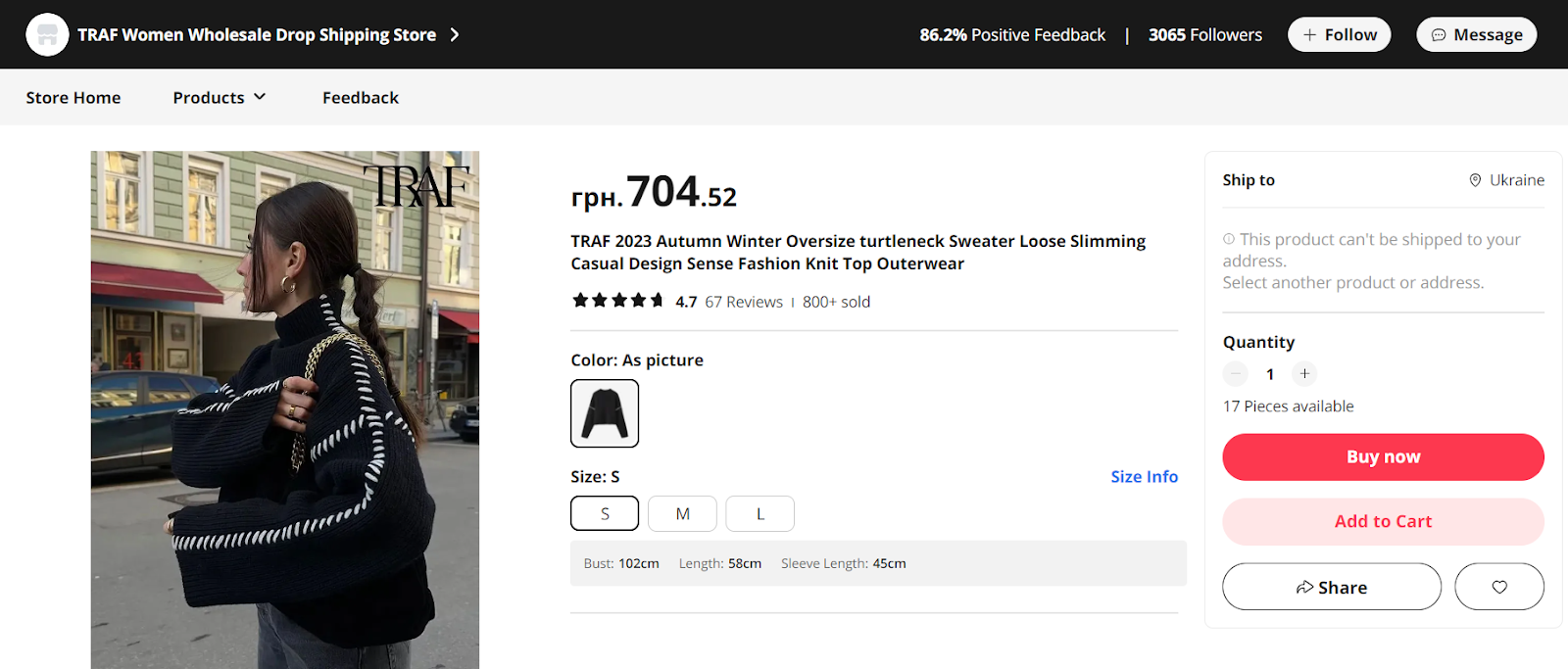Expand the chevron beside the store name
The height and width of the screenshot is (669, 1568).
tap(454, 34)
